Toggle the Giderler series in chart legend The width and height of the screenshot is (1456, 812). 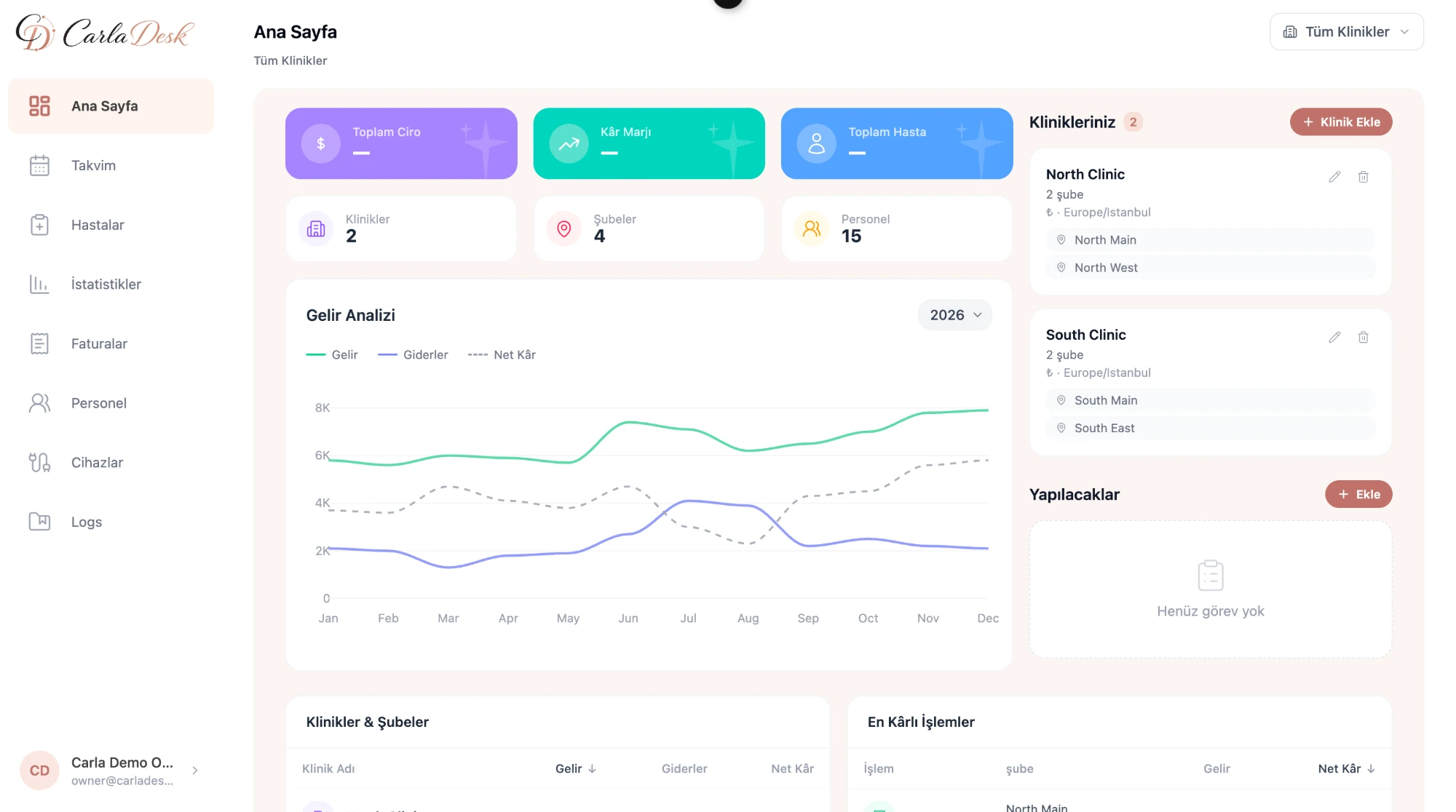point(413,355)
